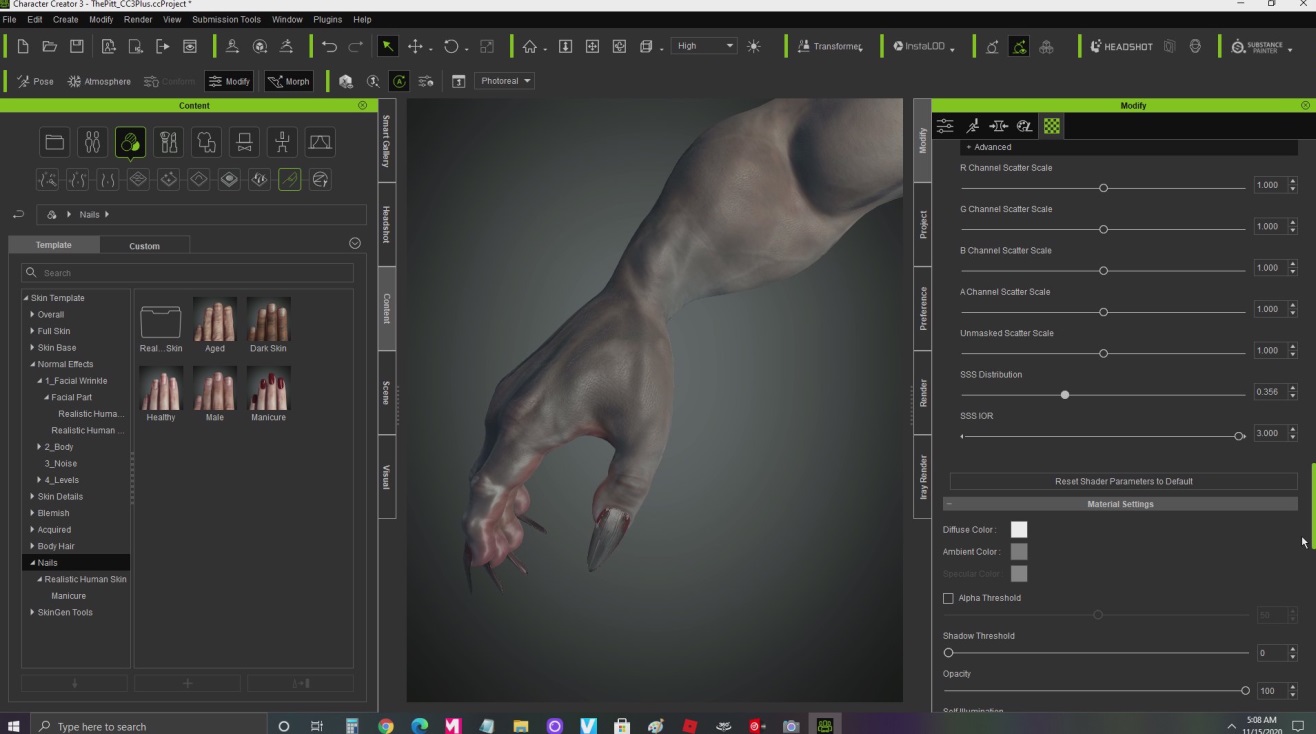Open the File menu

(x=10, y=19)
